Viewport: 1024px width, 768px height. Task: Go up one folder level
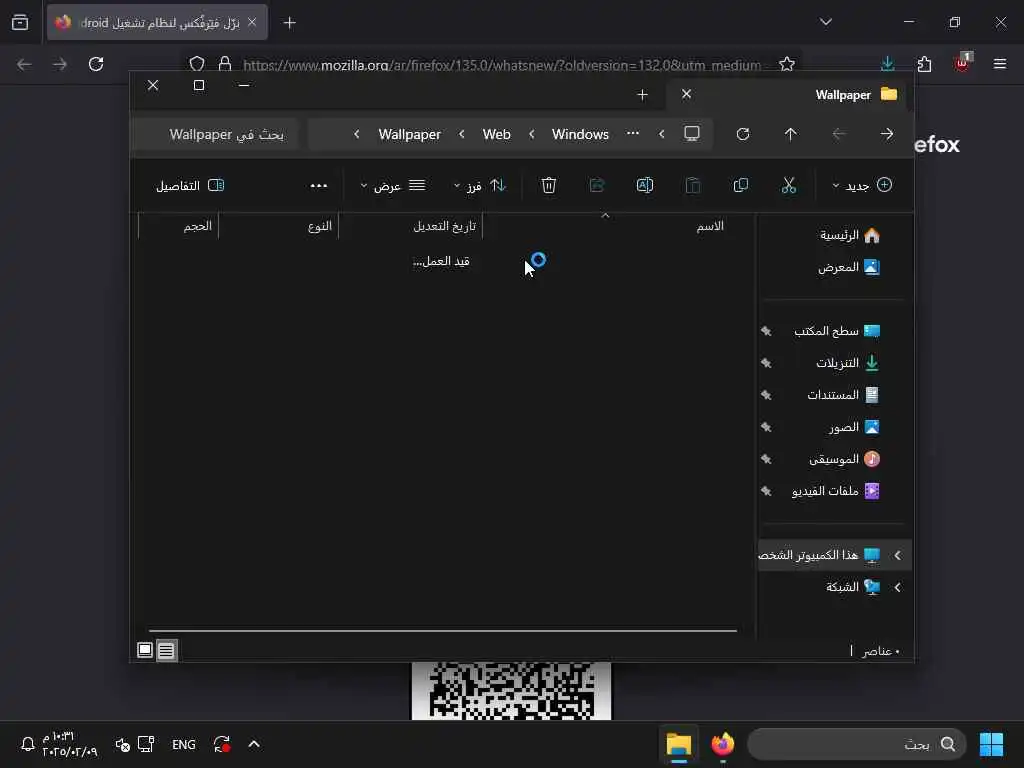click(790, 134)
